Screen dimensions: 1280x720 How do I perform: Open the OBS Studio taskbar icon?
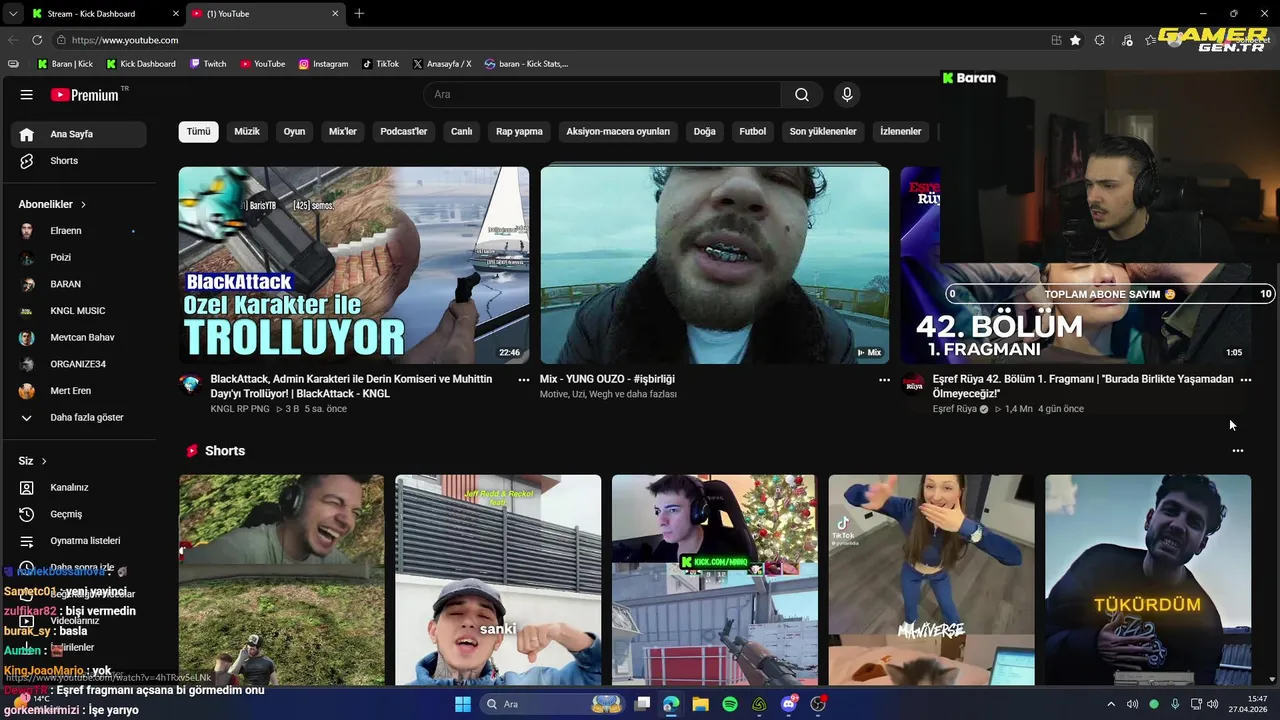(x=818, y=704)
